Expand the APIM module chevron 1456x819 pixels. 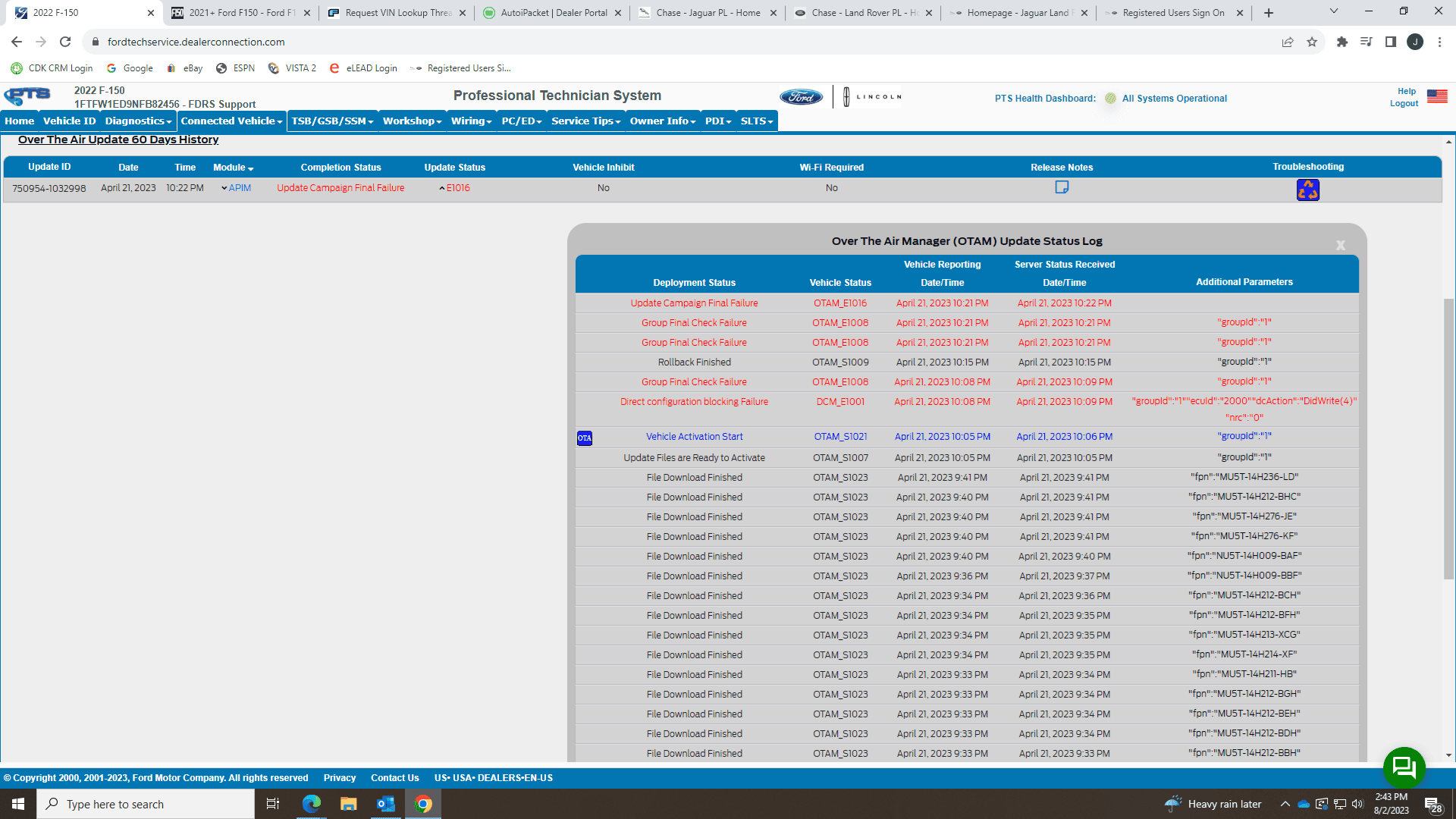[224, 188]
